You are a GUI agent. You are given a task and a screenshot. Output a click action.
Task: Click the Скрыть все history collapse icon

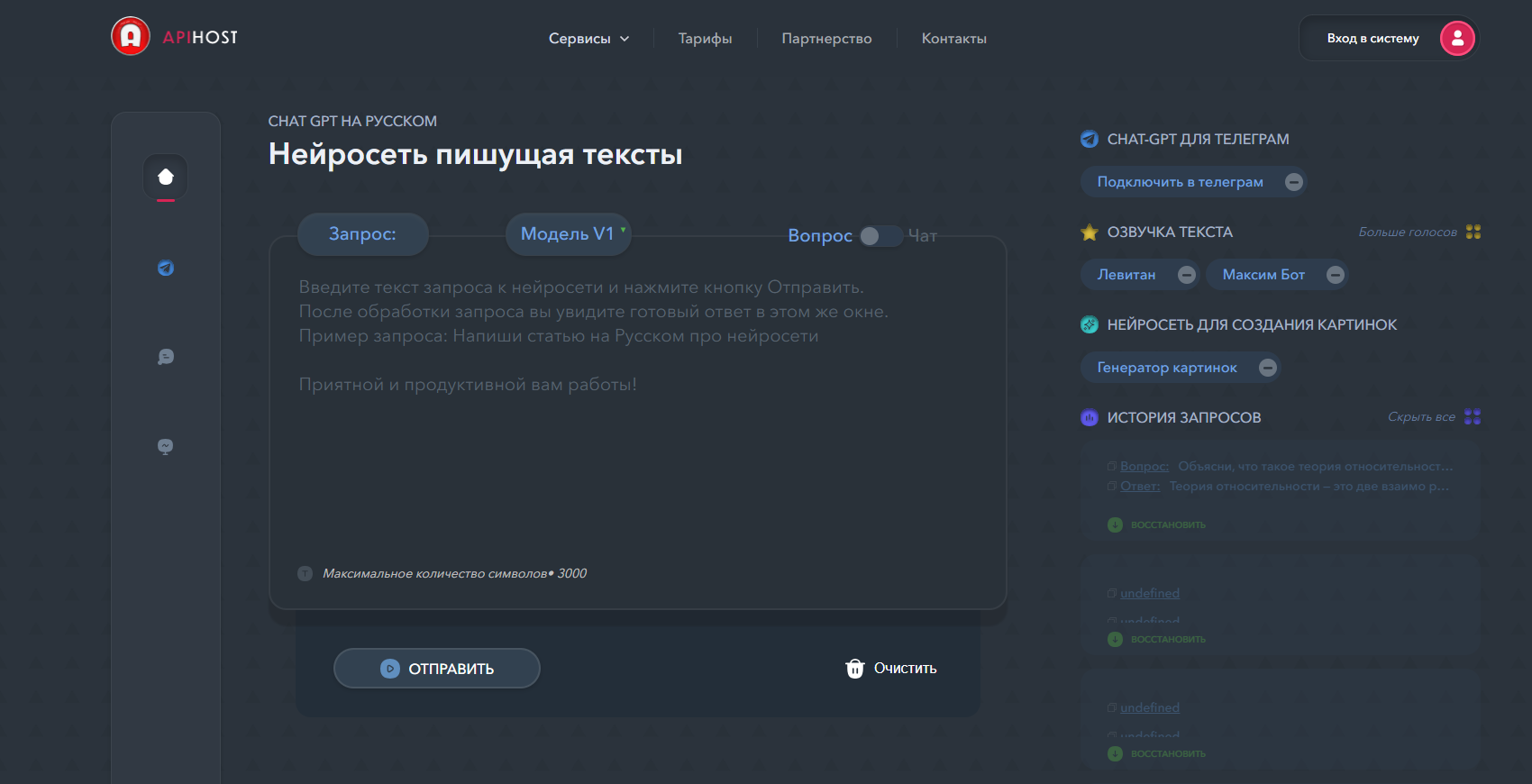1473,416
